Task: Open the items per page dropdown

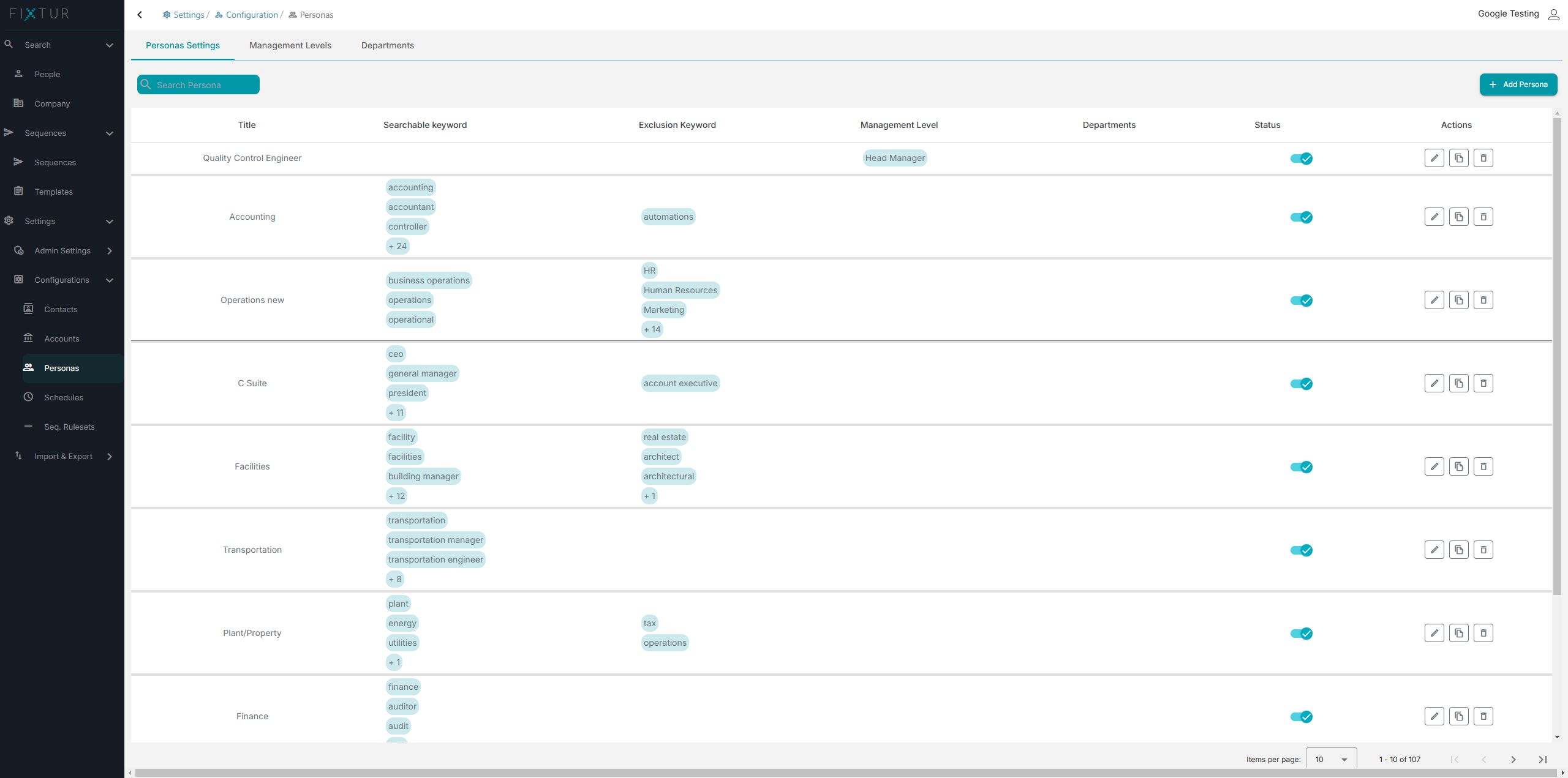Action: [x=1340, y=758]
